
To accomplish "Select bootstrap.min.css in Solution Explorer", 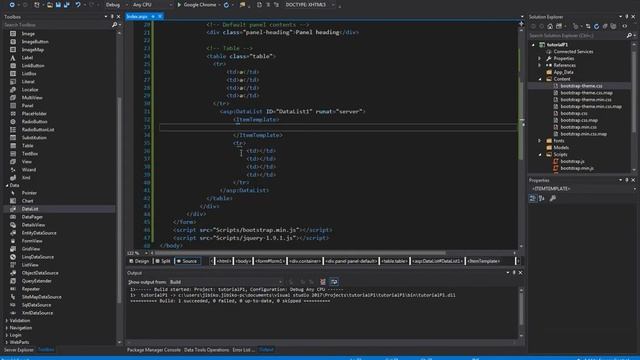I will point(578,127).
